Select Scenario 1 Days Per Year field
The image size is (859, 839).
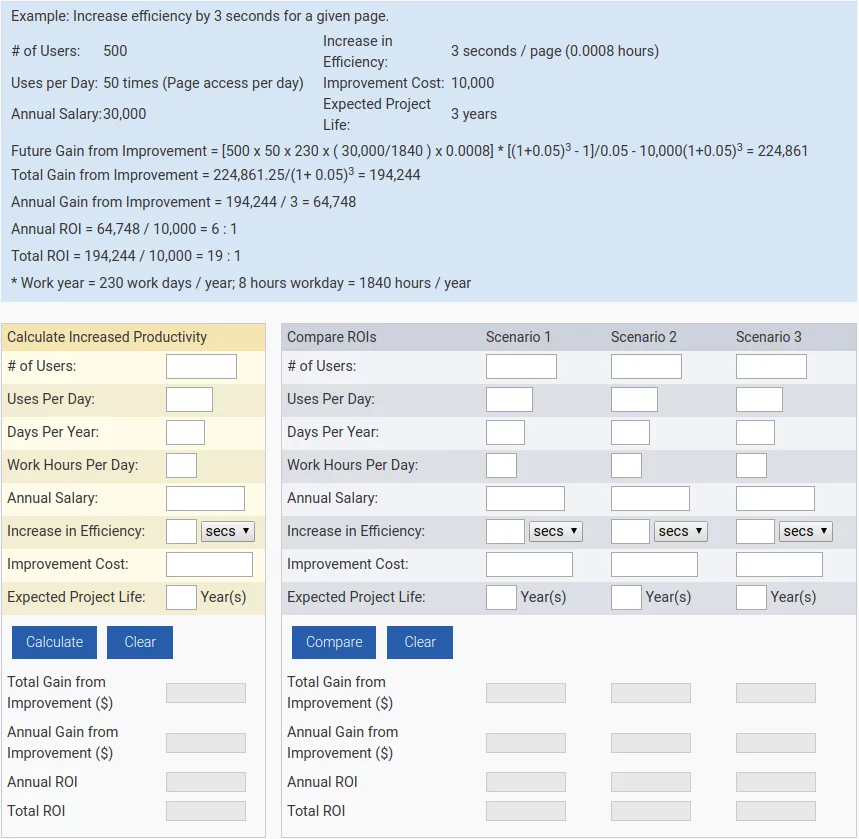(506, 432)
